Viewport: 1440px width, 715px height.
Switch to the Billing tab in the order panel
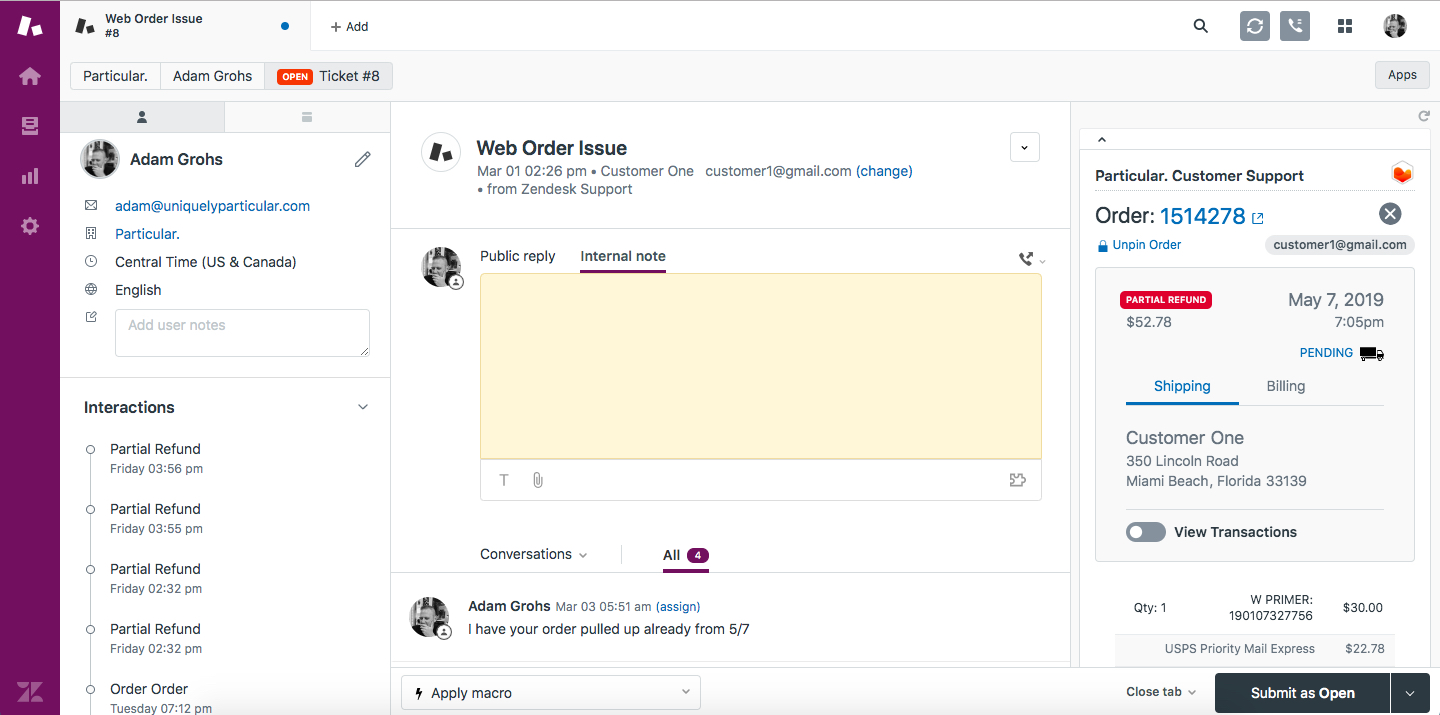point(1285,386)
